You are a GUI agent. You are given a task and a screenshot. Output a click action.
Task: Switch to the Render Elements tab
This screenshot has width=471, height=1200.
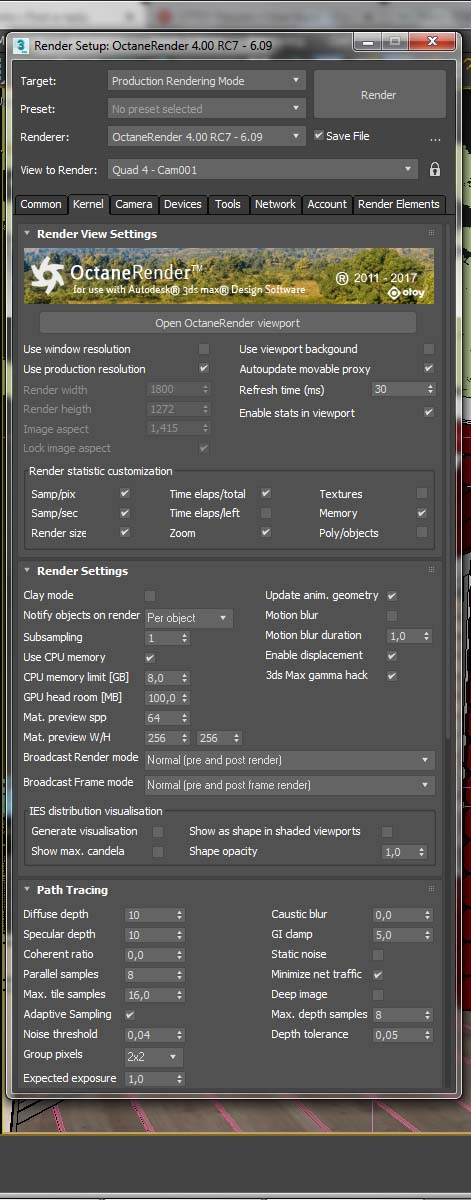point(398,204)
